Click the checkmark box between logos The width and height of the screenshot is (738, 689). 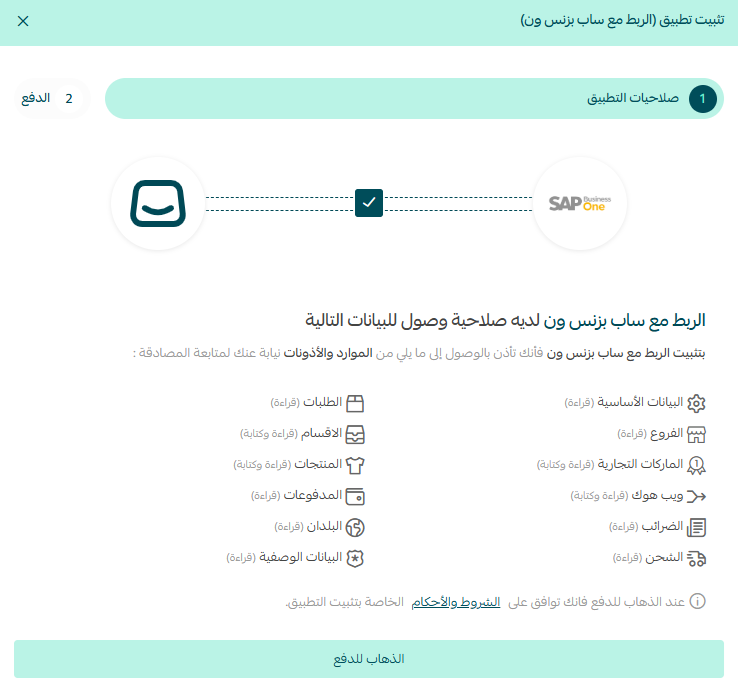pyautogui.click(x=369, y=203)
